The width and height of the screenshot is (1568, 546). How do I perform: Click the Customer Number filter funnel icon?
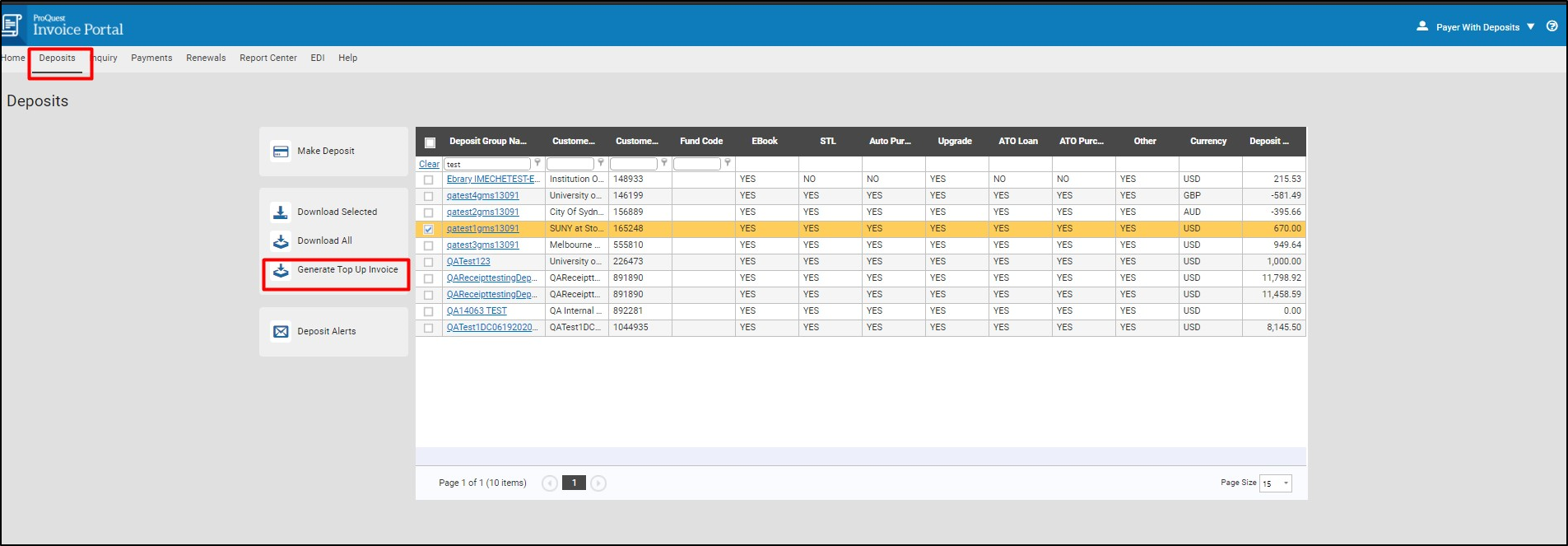[x=664, y=163]
